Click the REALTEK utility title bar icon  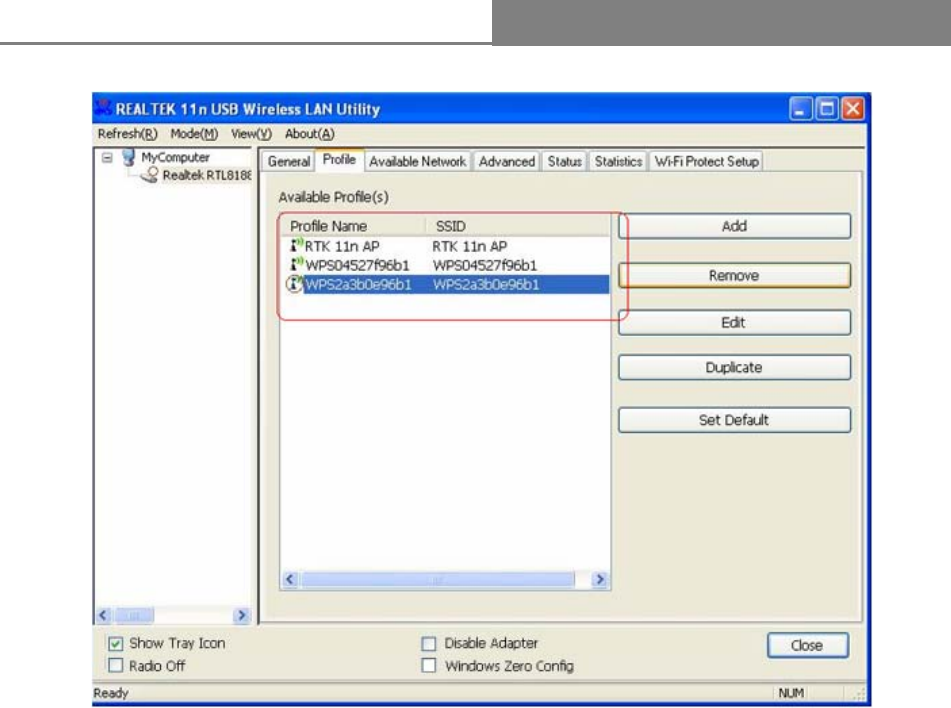tap(103, 109)
